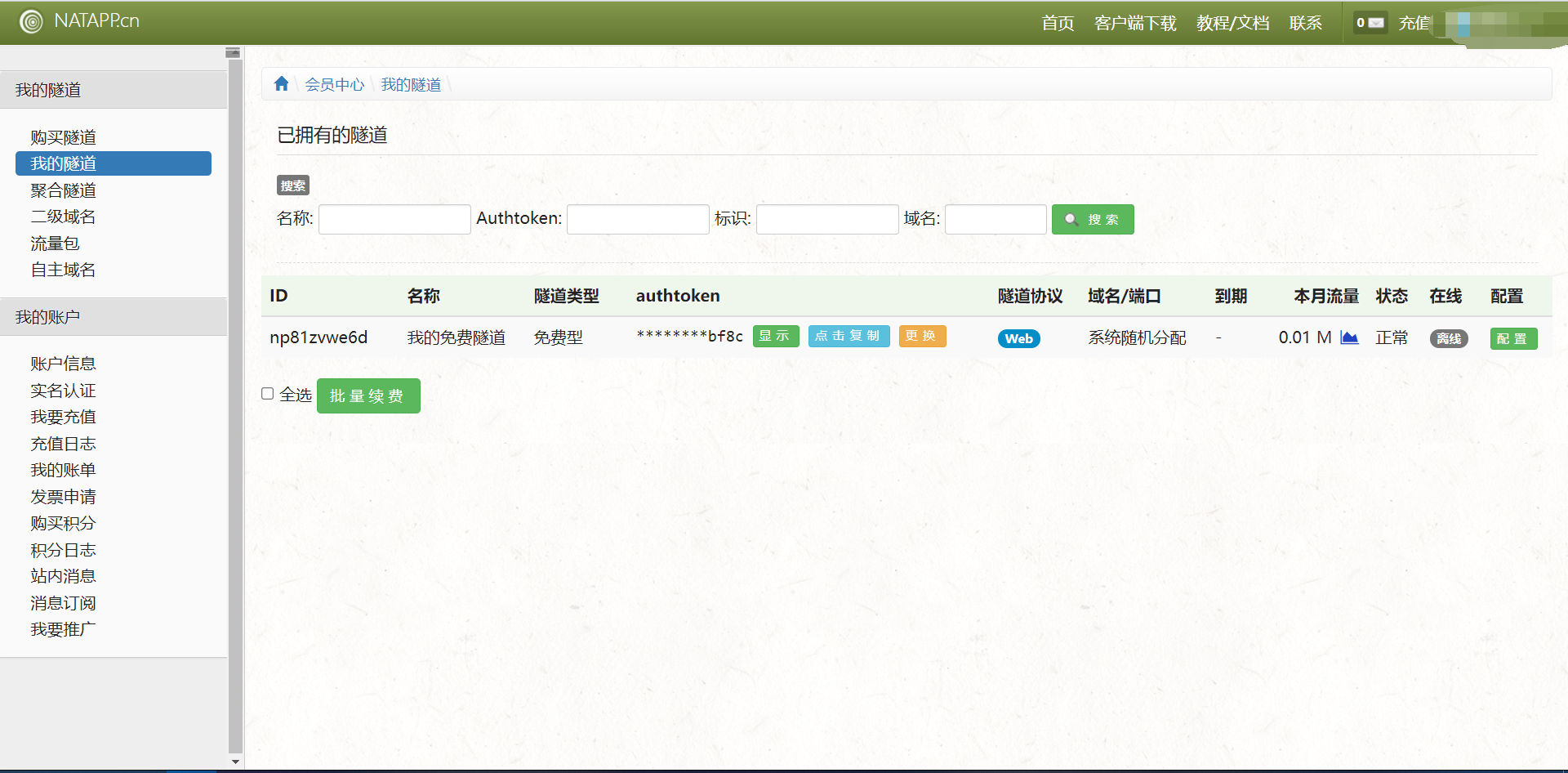This screenshot has height=773, width=1568.
Task: Focus the 域名 search field
Action: 996,219
